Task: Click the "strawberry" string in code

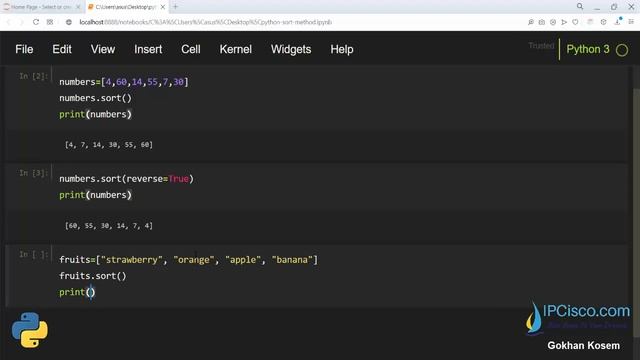Action: coord(131,260)
